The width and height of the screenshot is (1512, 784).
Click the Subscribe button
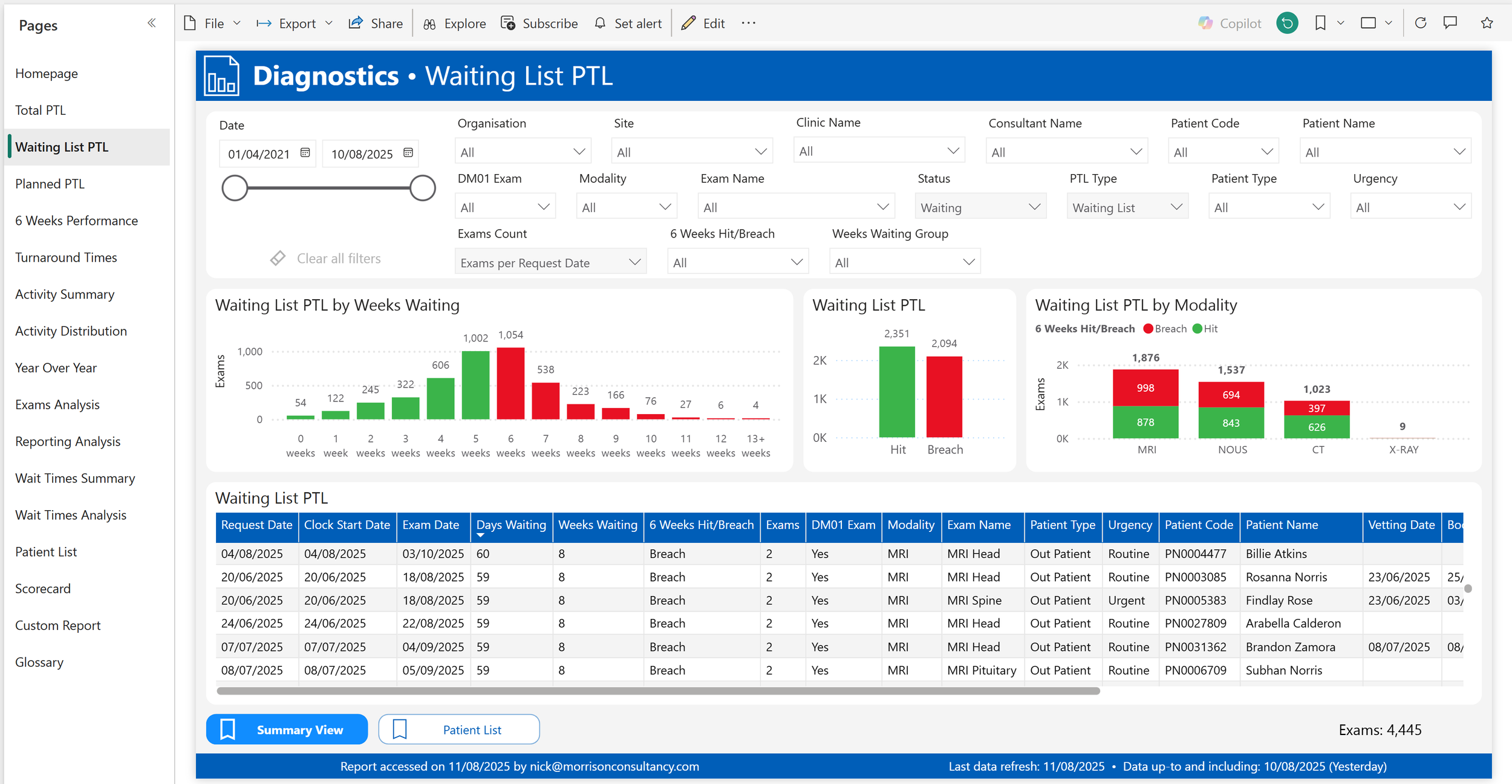539,23
